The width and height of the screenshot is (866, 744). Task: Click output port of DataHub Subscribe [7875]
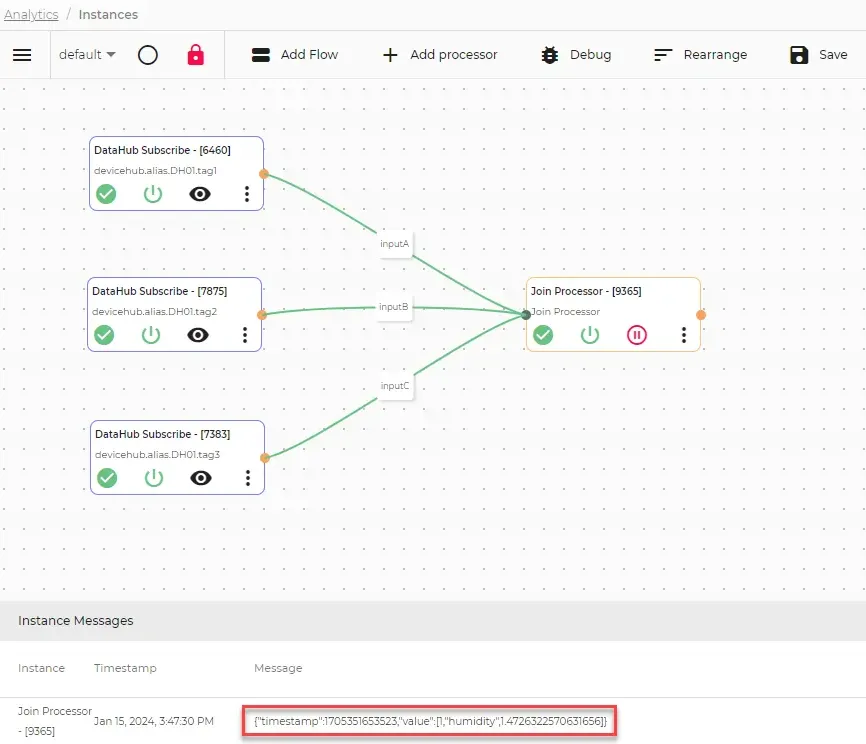[262, 315]
